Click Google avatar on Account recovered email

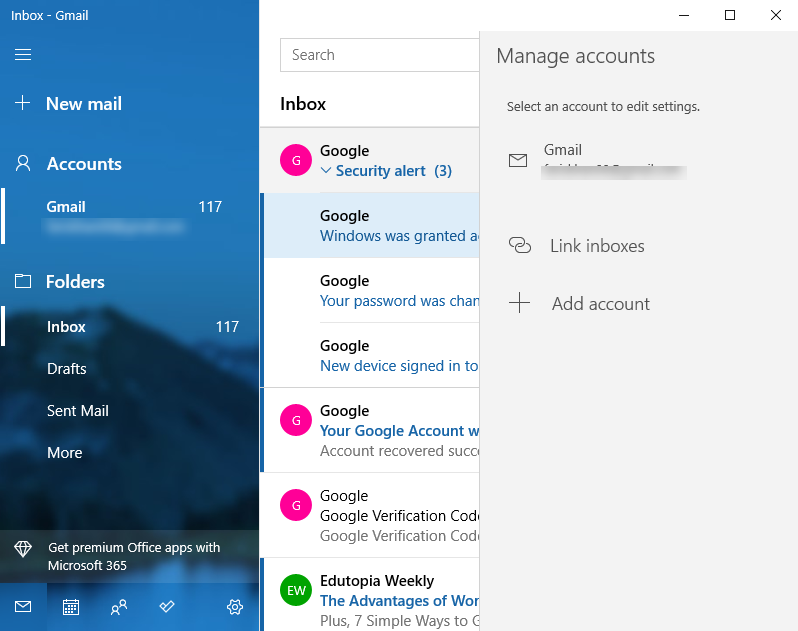coord(296,420)
